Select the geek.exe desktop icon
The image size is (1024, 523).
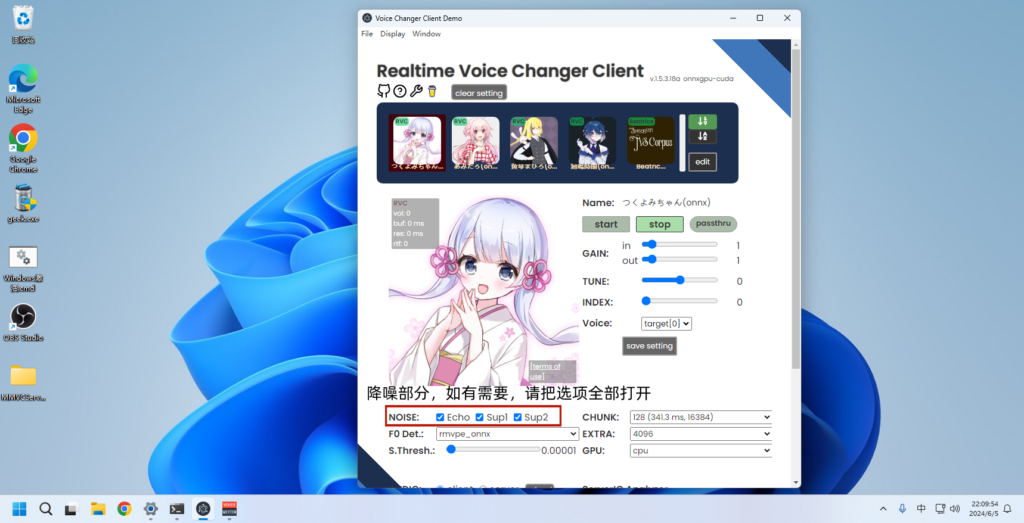[23, 203]
